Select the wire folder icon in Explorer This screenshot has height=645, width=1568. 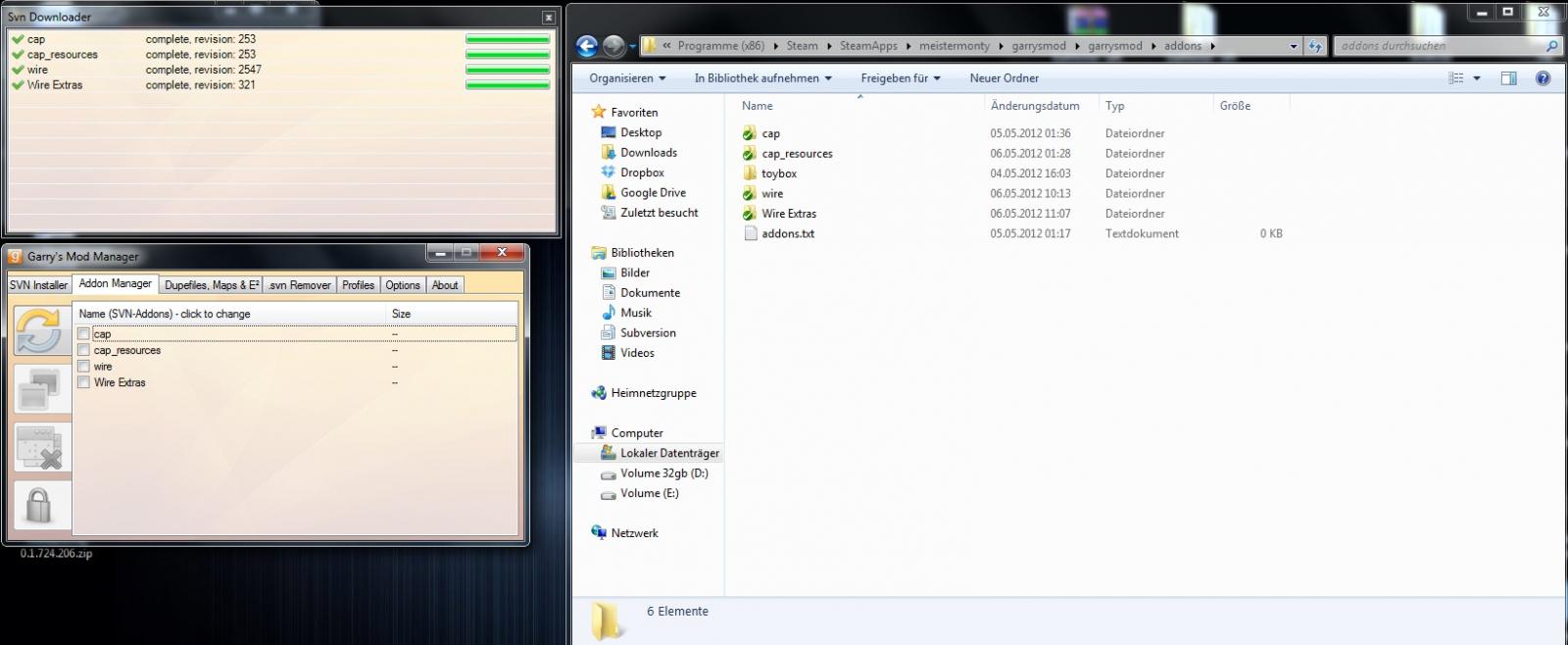click(x=750, y=193)
